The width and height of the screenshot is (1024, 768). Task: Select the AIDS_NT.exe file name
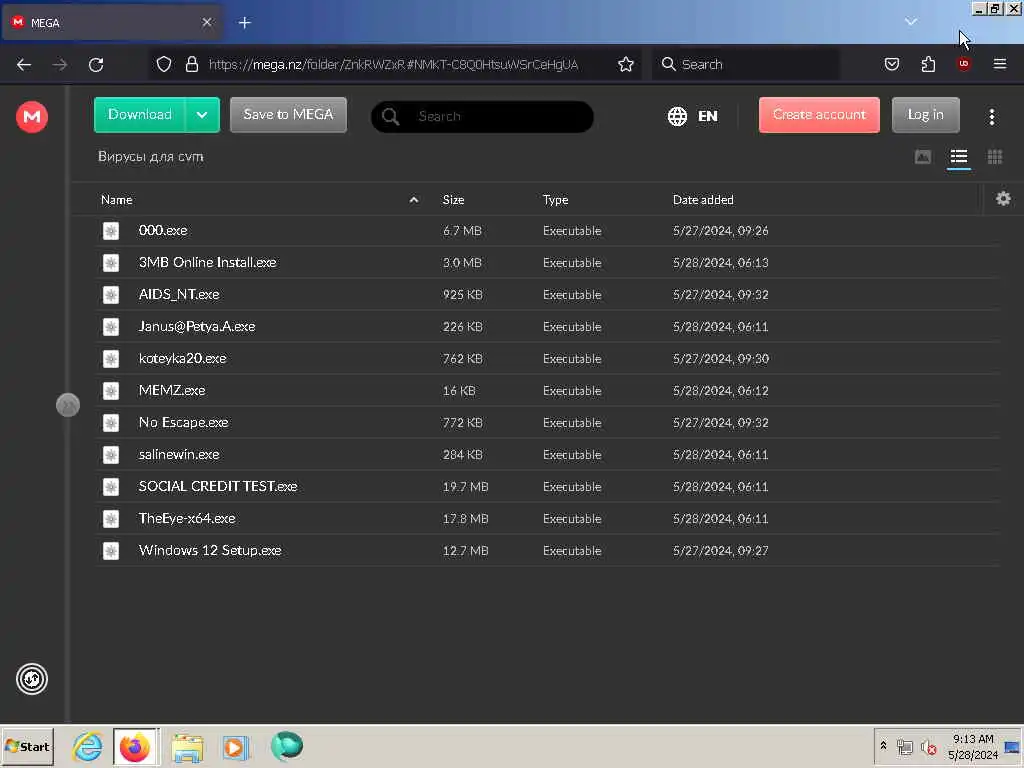click(x=179, y=295)
